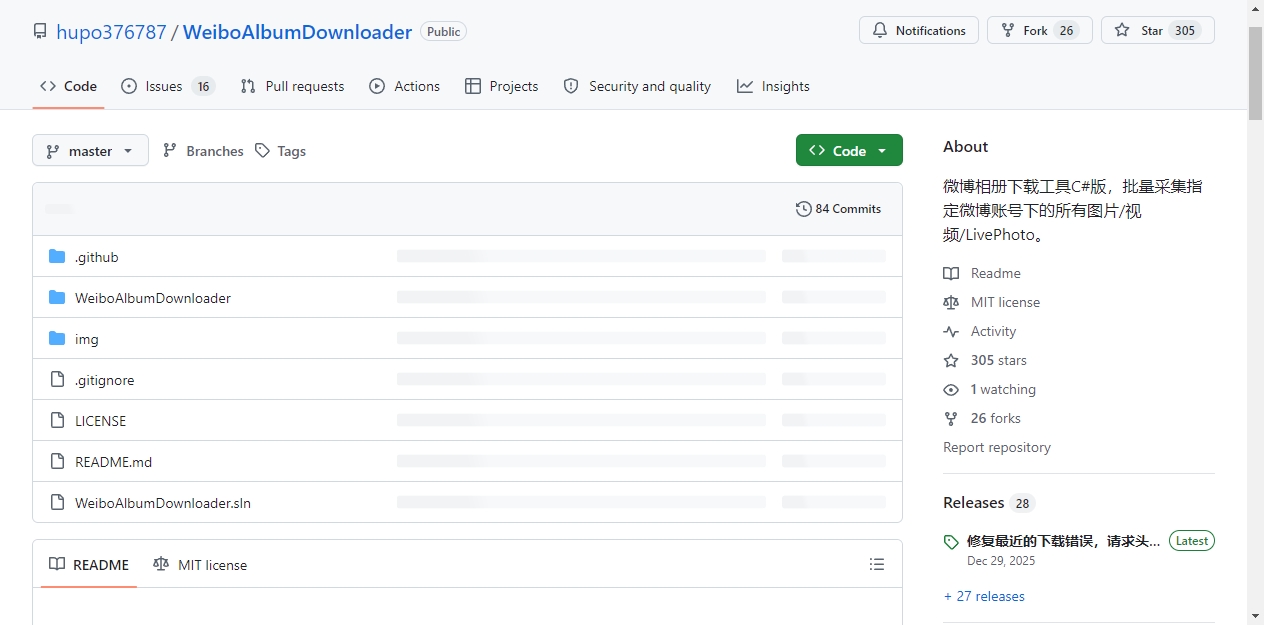
Task: Open the MIT license link in About
Action: point(1005,302)
